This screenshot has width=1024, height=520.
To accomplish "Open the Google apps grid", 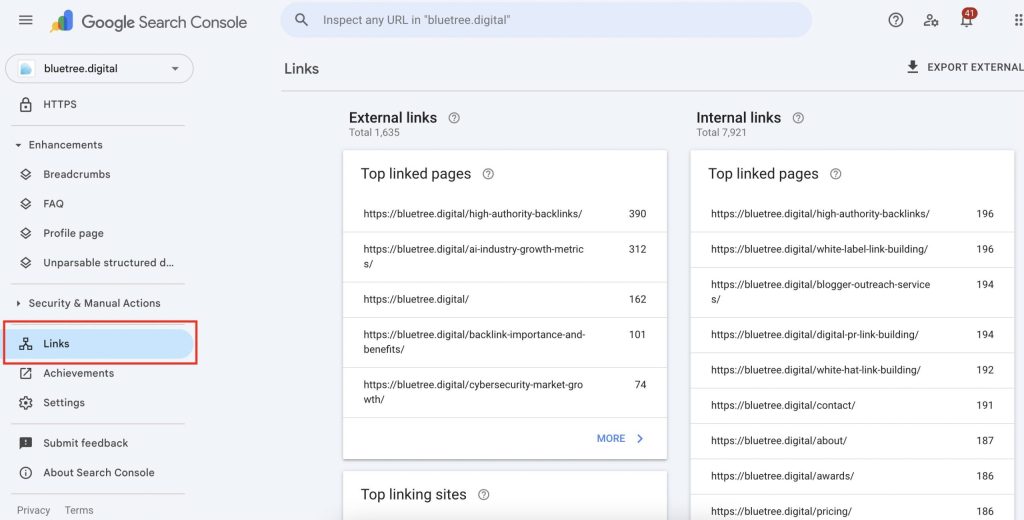I will coord(1018,20).
